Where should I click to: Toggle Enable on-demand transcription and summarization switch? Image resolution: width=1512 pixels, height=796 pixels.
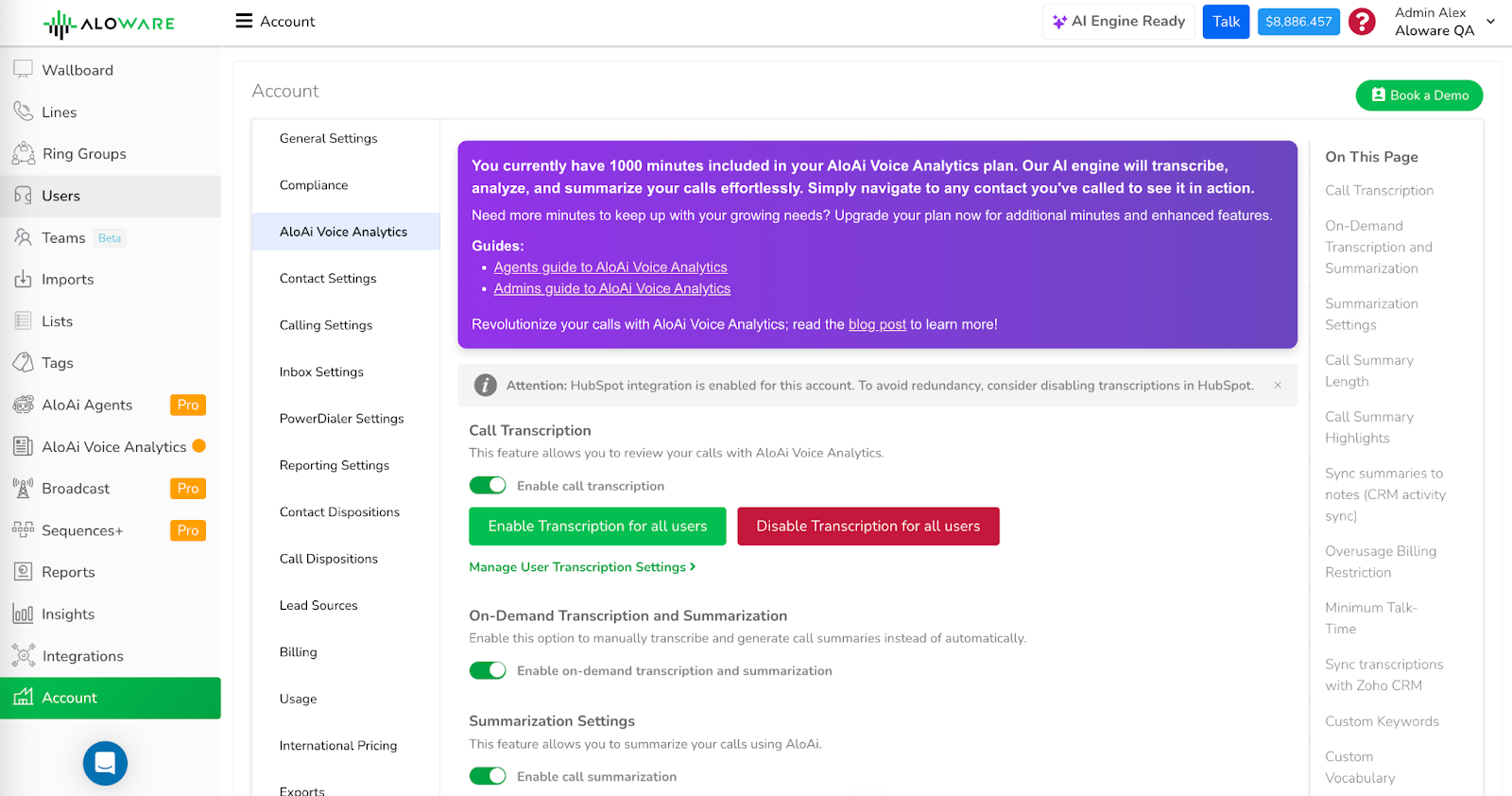488,670
